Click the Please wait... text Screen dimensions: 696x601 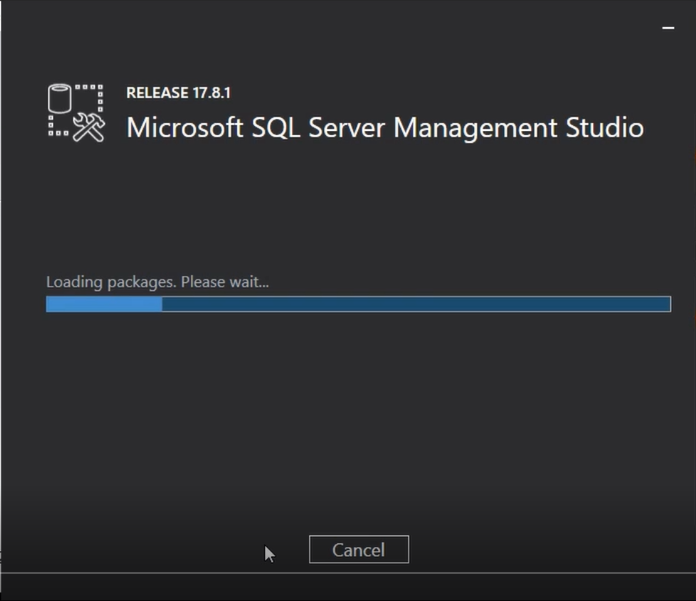pos(225,282)
